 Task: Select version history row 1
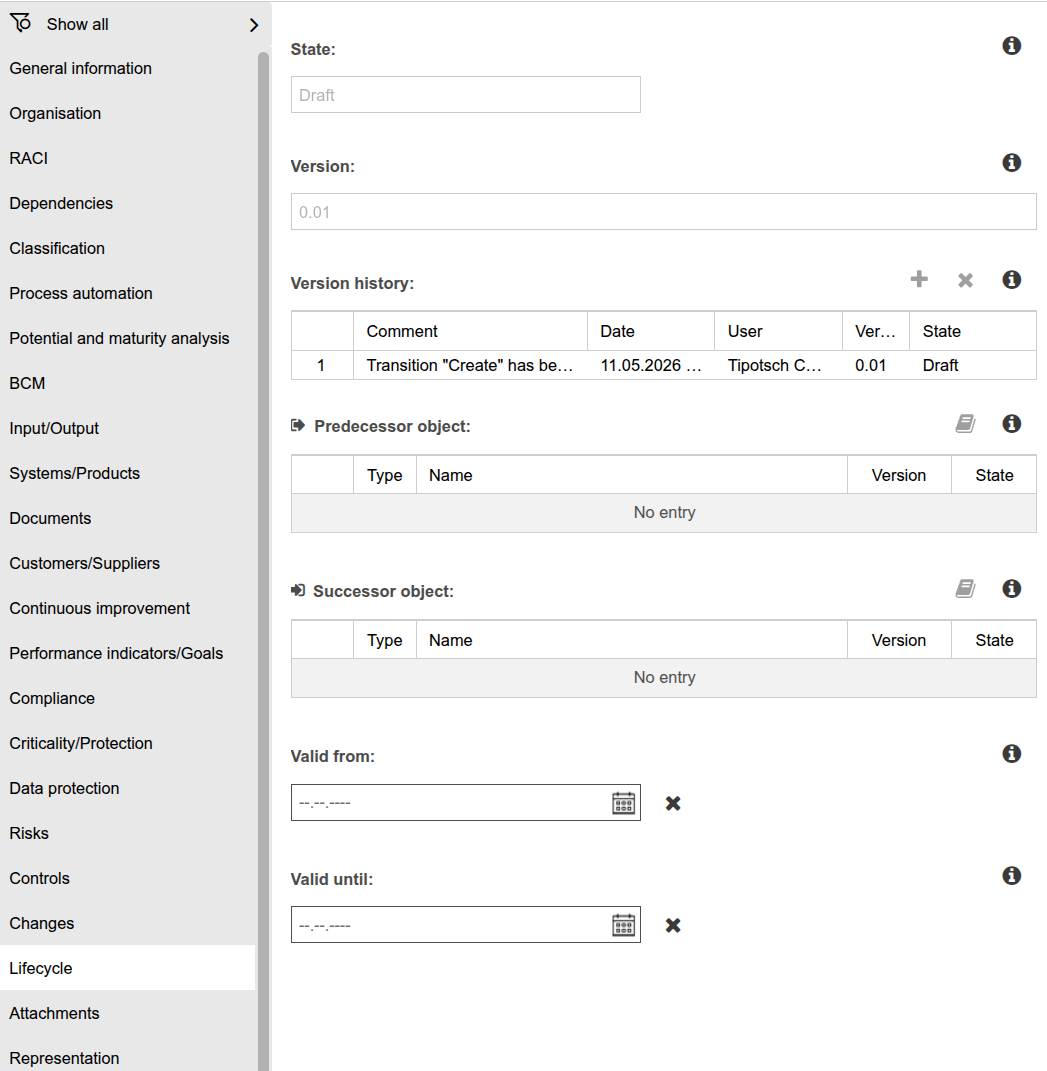[664, 365]
